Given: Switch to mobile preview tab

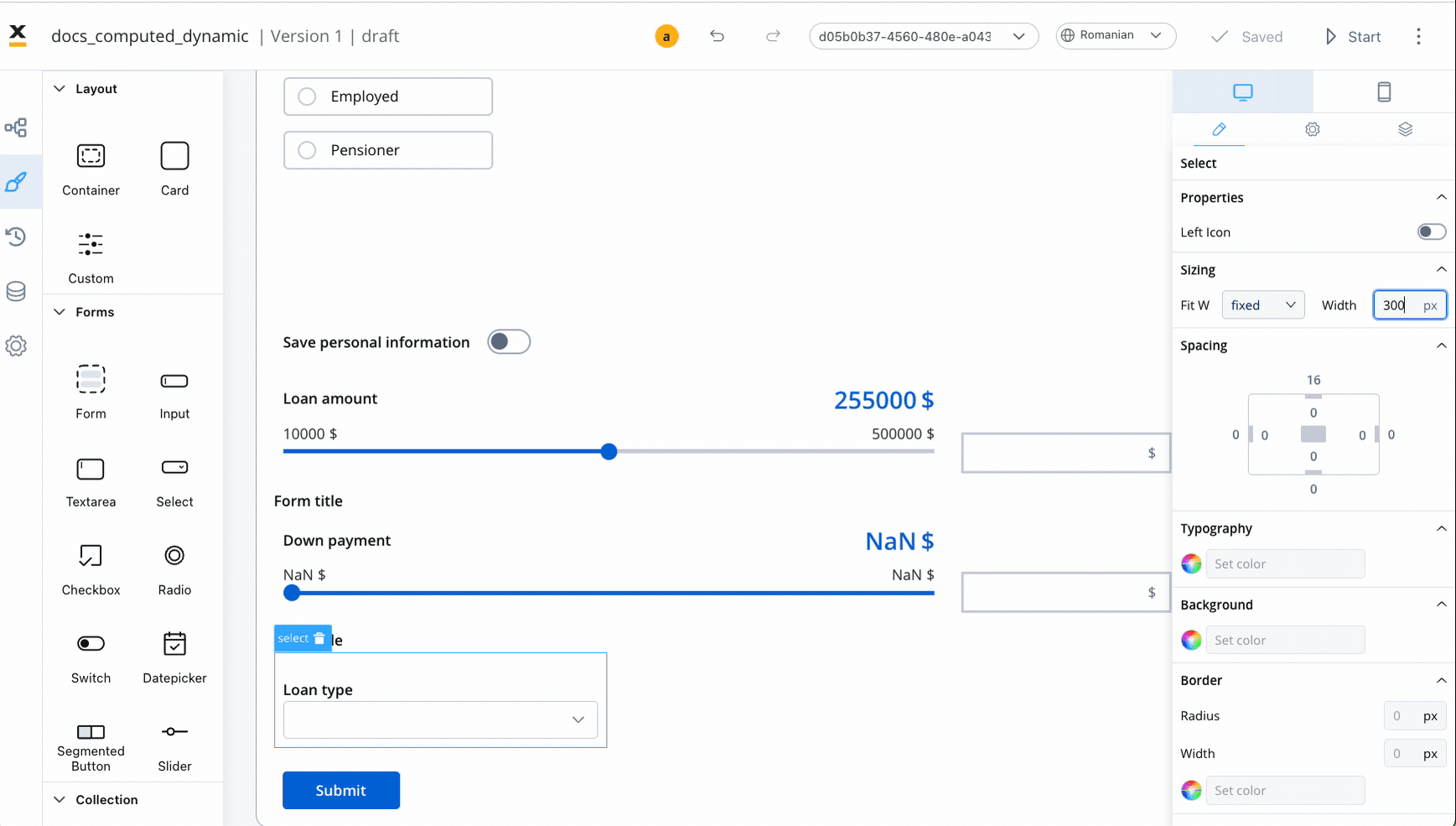Looking at the screenshot, I should [x=1384, y=91].
